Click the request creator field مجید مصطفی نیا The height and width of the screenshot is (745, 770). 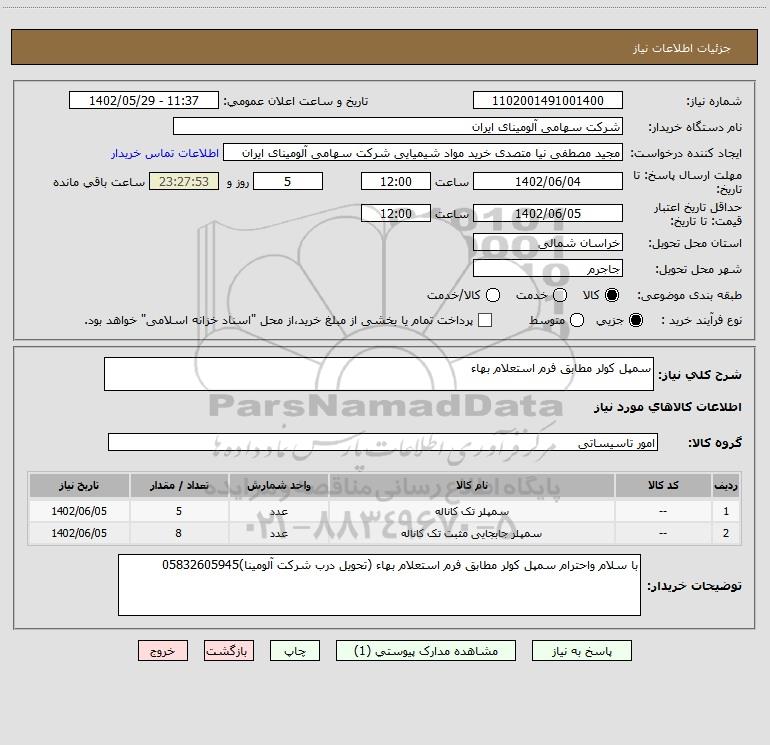[423, 153]
